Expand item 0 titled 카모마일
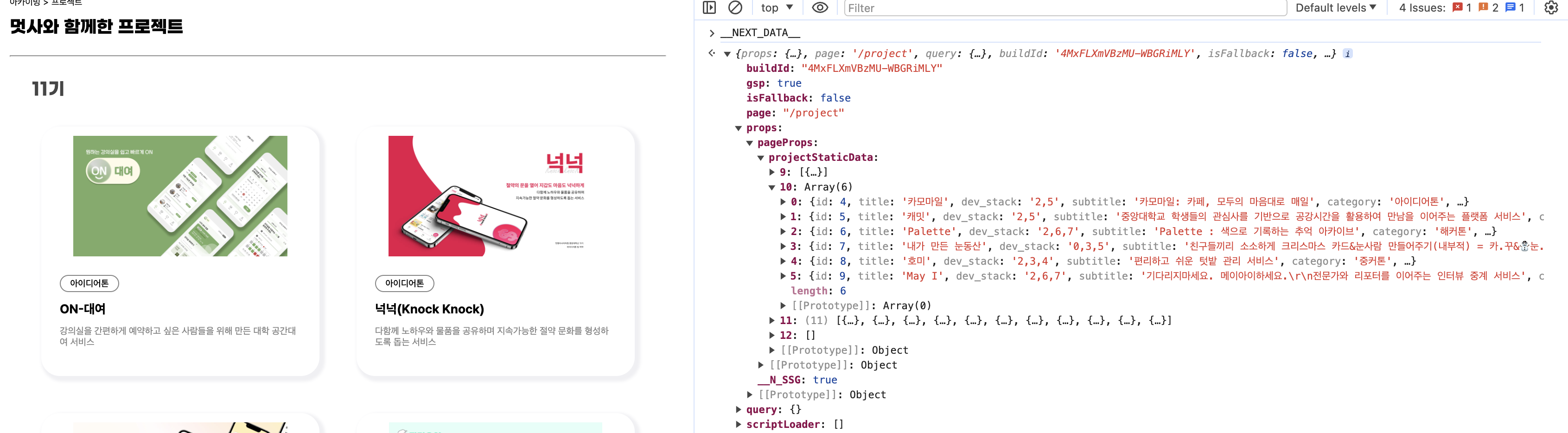1568x433 pixels. coord(783,202)
